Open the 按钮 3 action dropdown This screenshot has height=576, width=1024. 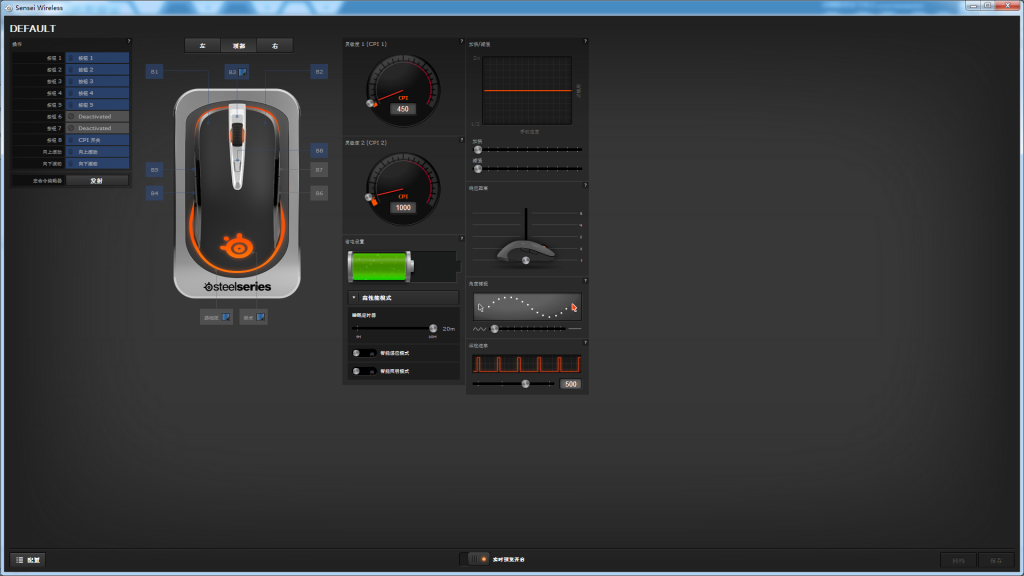[x=97, y=82]
